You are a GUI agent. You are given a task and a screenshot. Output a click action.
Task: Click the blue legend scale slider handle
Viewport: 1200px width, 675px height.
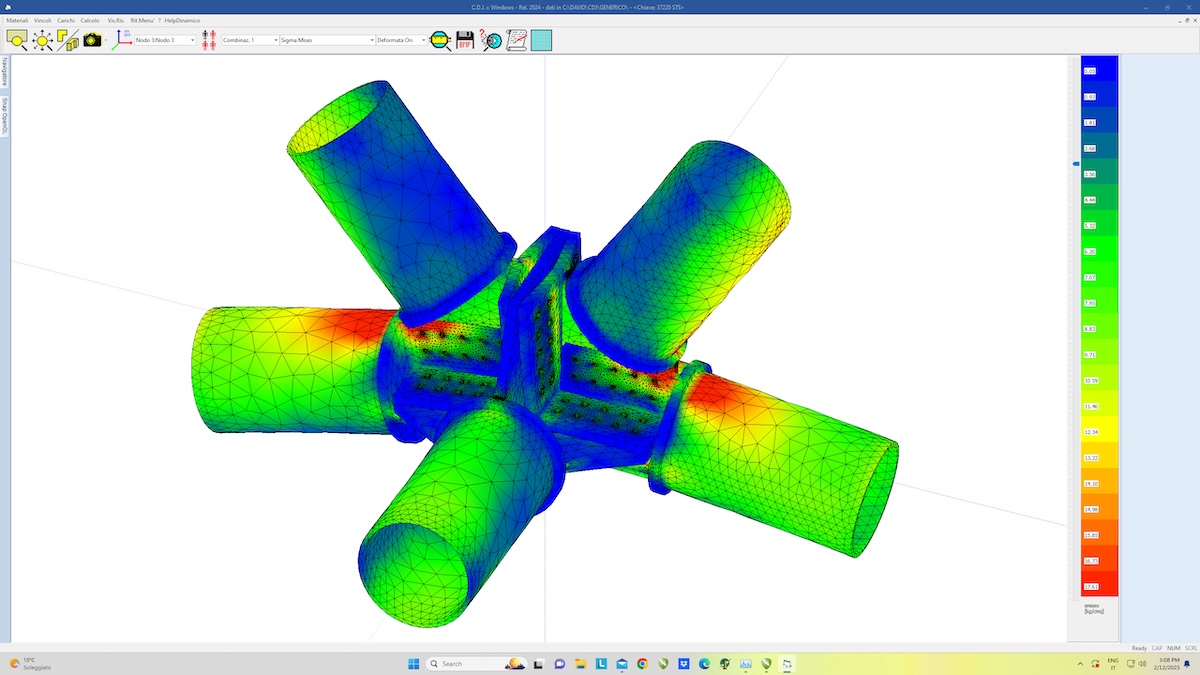1076,163
